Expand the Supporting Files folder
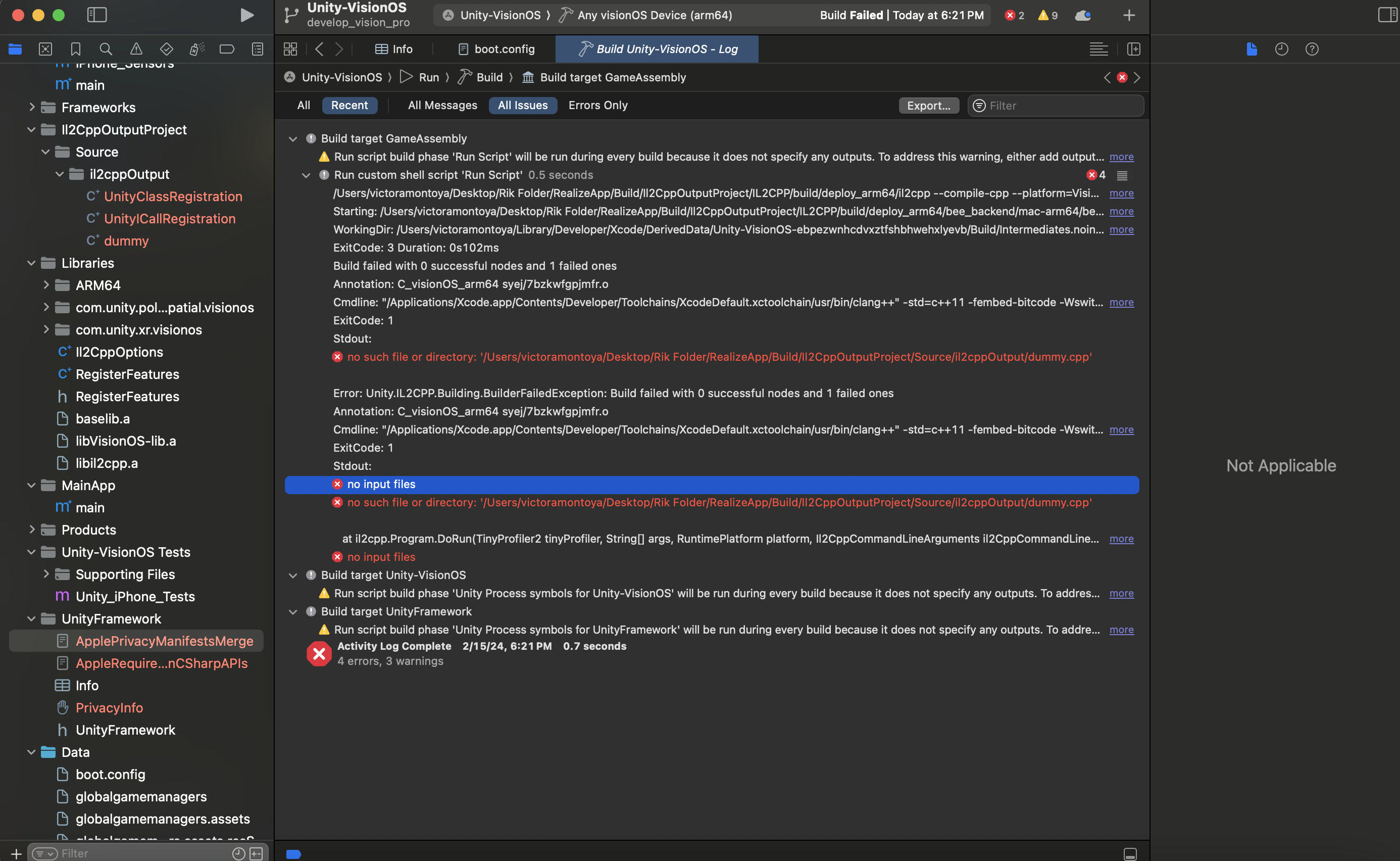The height and width of the screenshot is (861, 1400). (45, 574)
